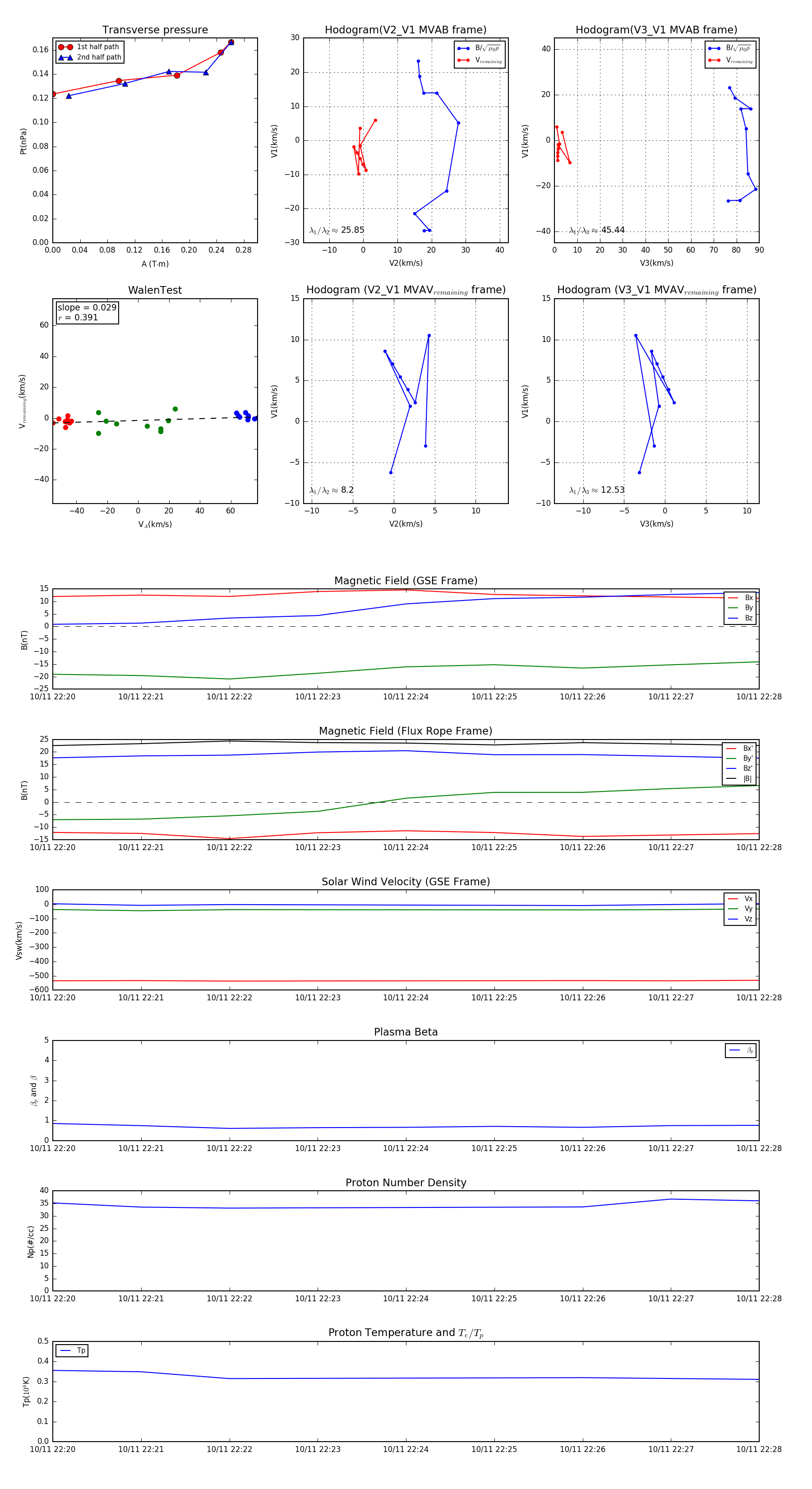Image resolution: width=812 pixels, height=1489 pixels.
Task: Select "Vx" in Solar Wind Velocity legend
Action: pyautogui.click(x=741, y=899)
